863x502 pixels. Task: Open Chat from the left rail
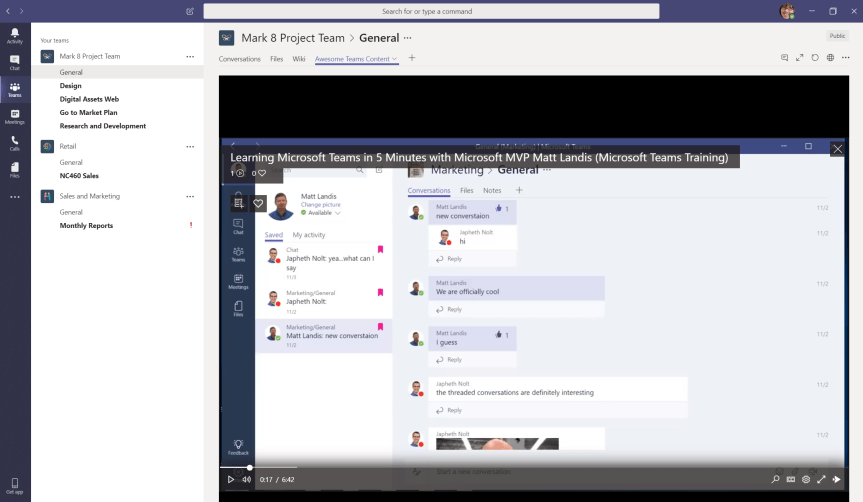click(14, 62)
